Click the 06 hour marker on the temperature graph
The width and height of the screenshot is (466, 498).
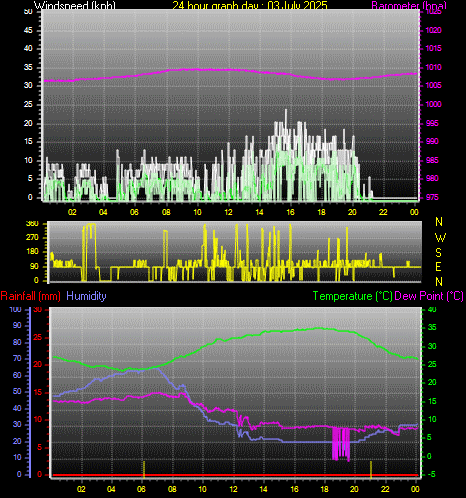tap(141, 489)
